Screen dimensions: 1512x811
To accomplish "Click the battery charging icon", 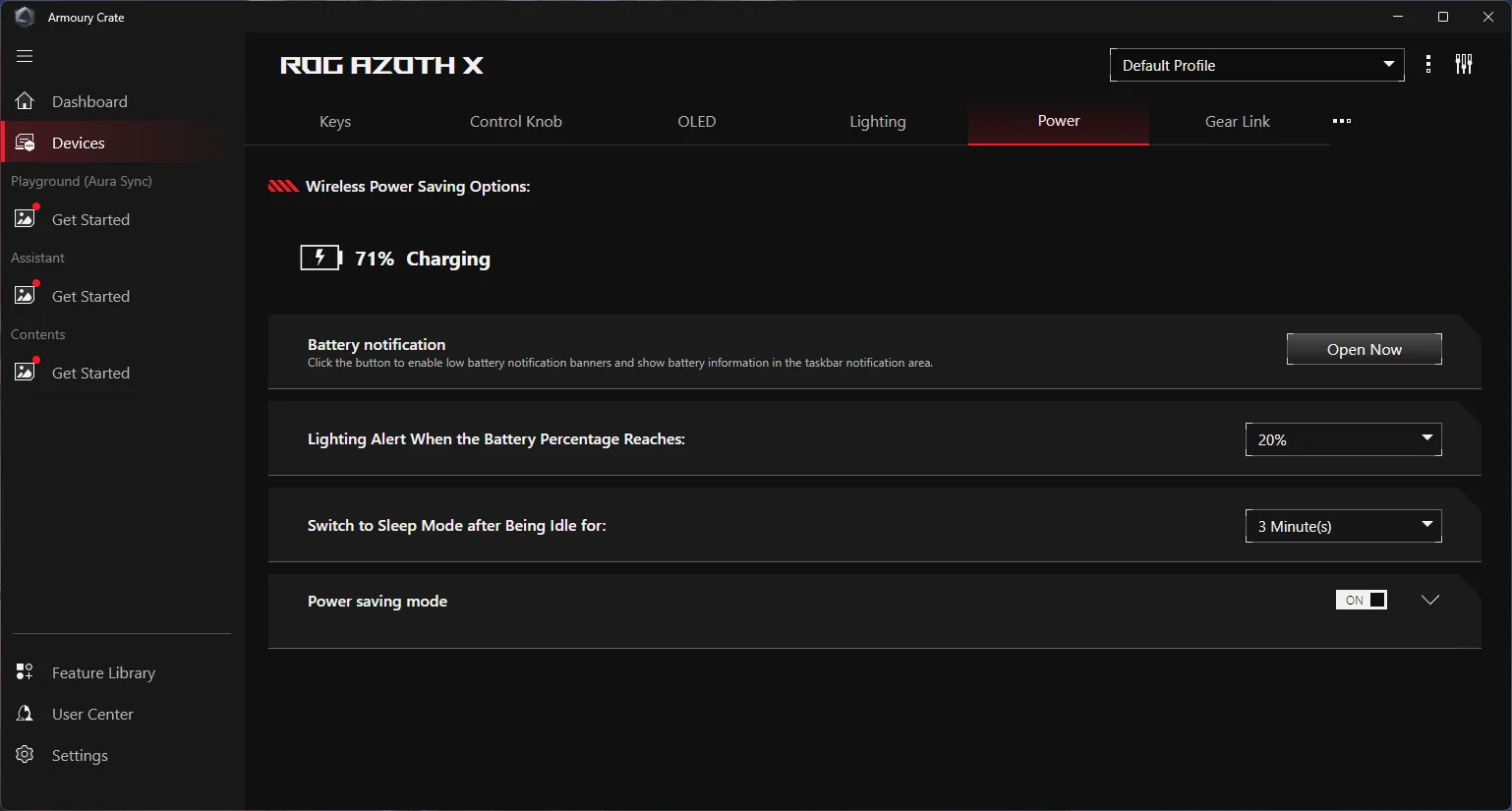I will [320, 258].
